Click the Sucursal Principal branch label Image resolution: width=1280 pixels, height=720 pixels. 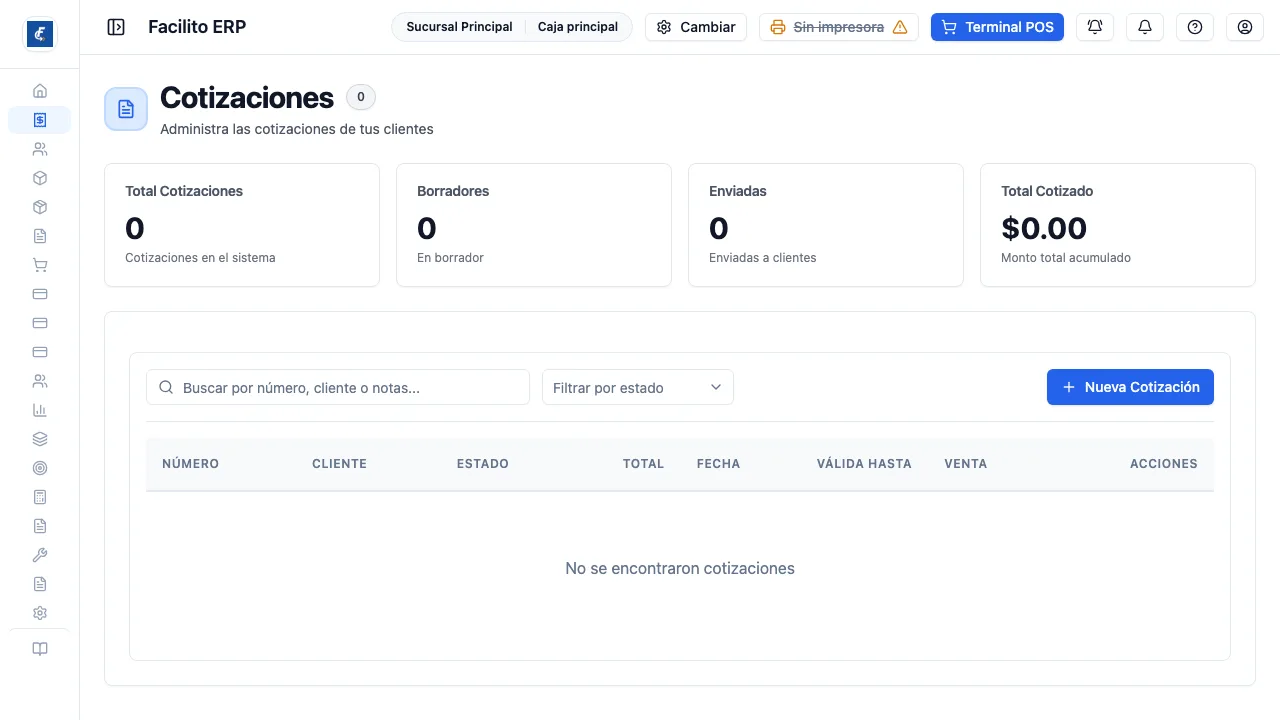459,27
